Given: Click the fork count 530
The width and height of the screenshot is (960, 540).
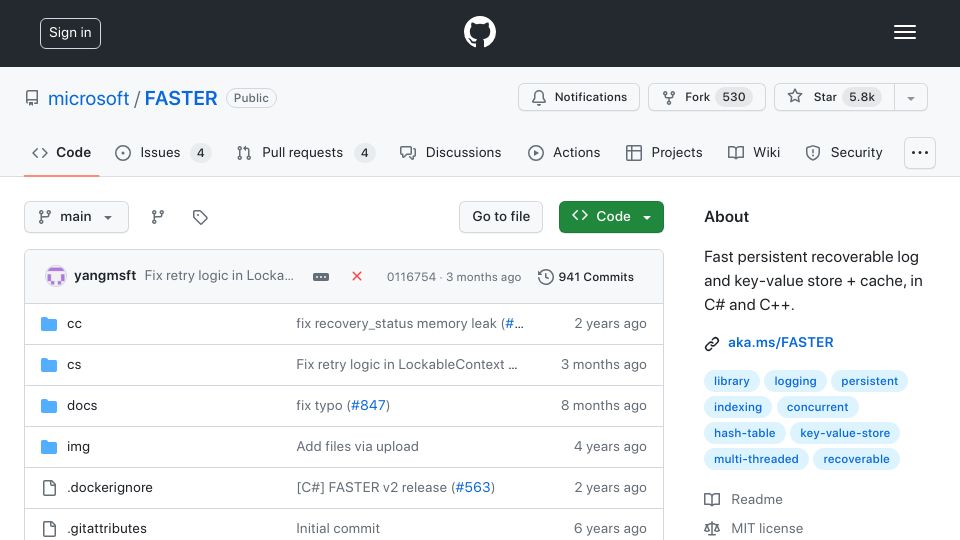Looking at the screenshot, I should tap(733, 97).
